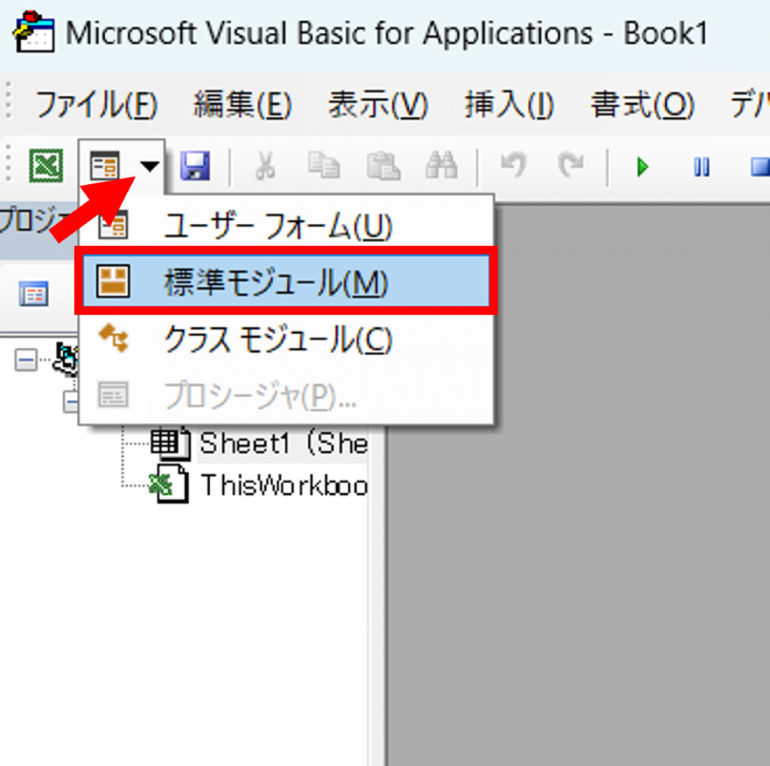Image resolution: width=770 pixels, height=766 pixels.
Task: Click the Save floppy disk icon
Action: point(195,165)
